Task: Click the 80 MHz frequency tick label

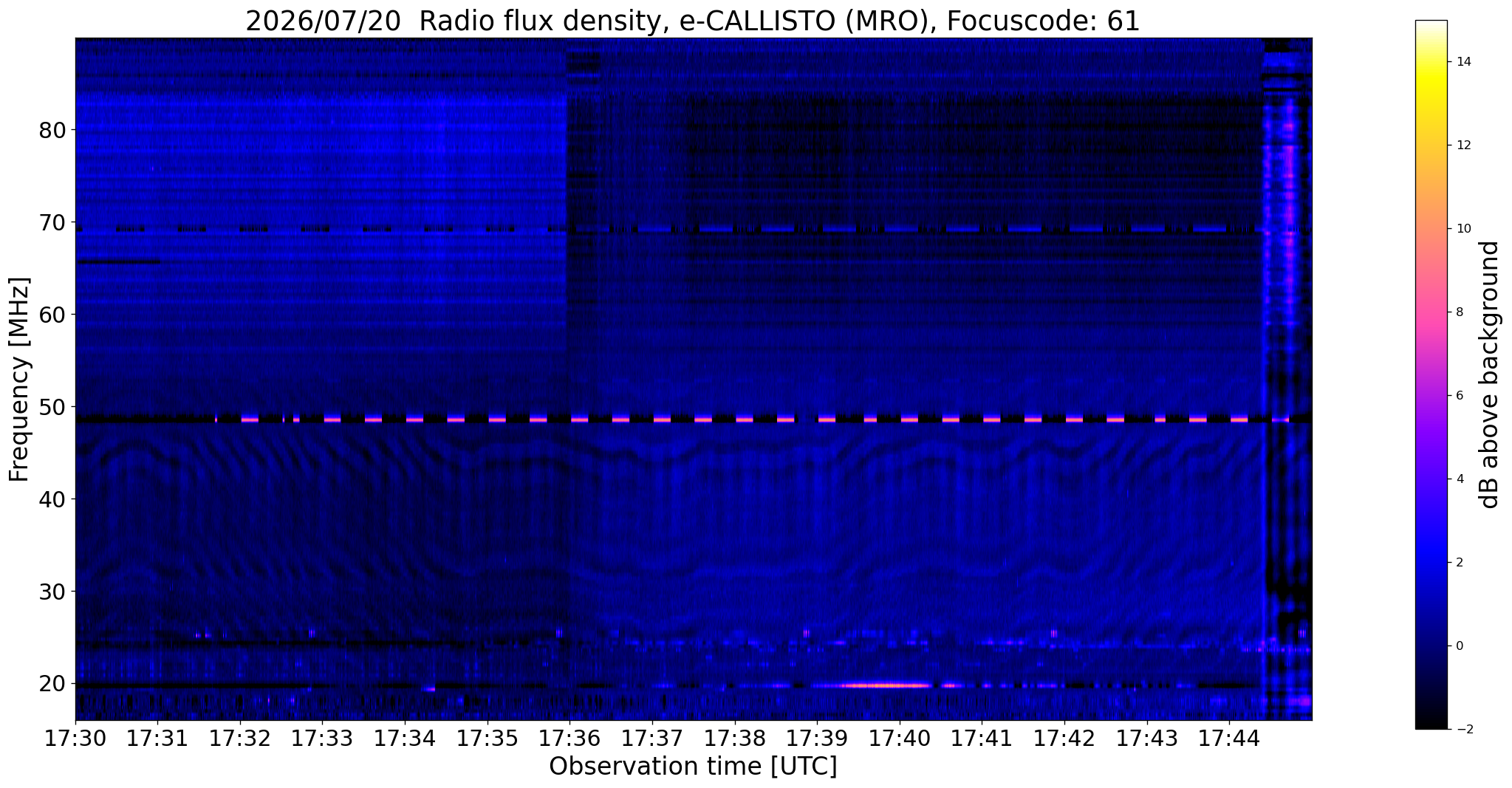Action: point(52,130)
